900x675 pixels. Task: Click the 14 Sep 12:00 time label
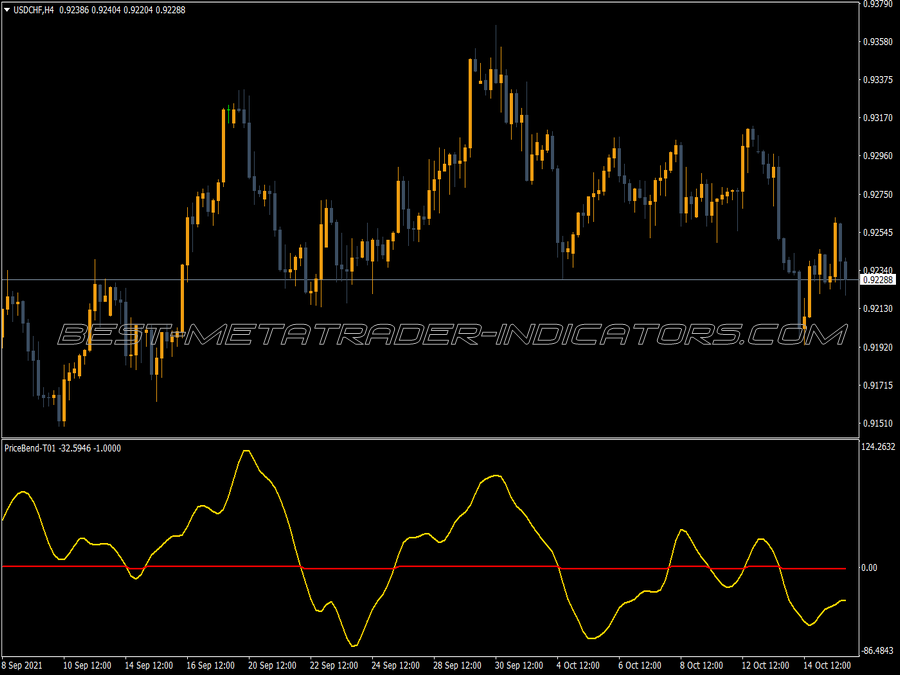coord(149,666)
